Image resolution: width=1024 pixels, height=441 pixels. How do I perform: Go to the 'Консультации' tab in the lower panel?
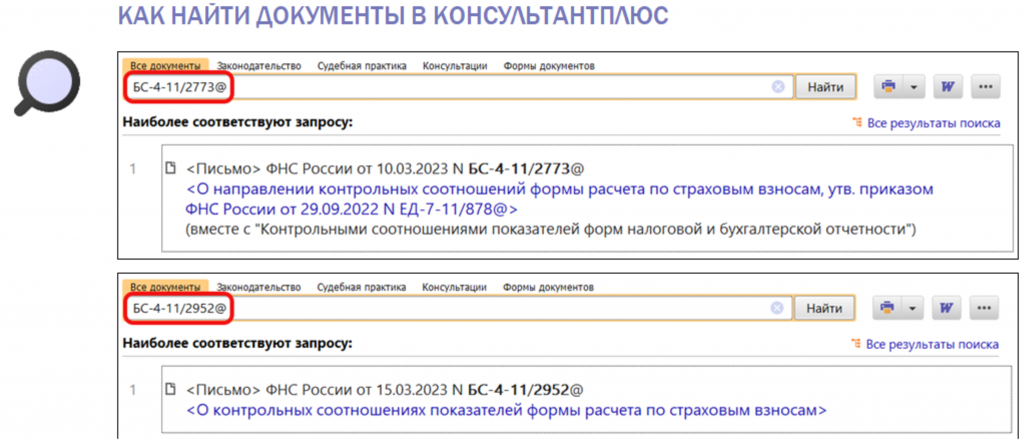(455, 287)
